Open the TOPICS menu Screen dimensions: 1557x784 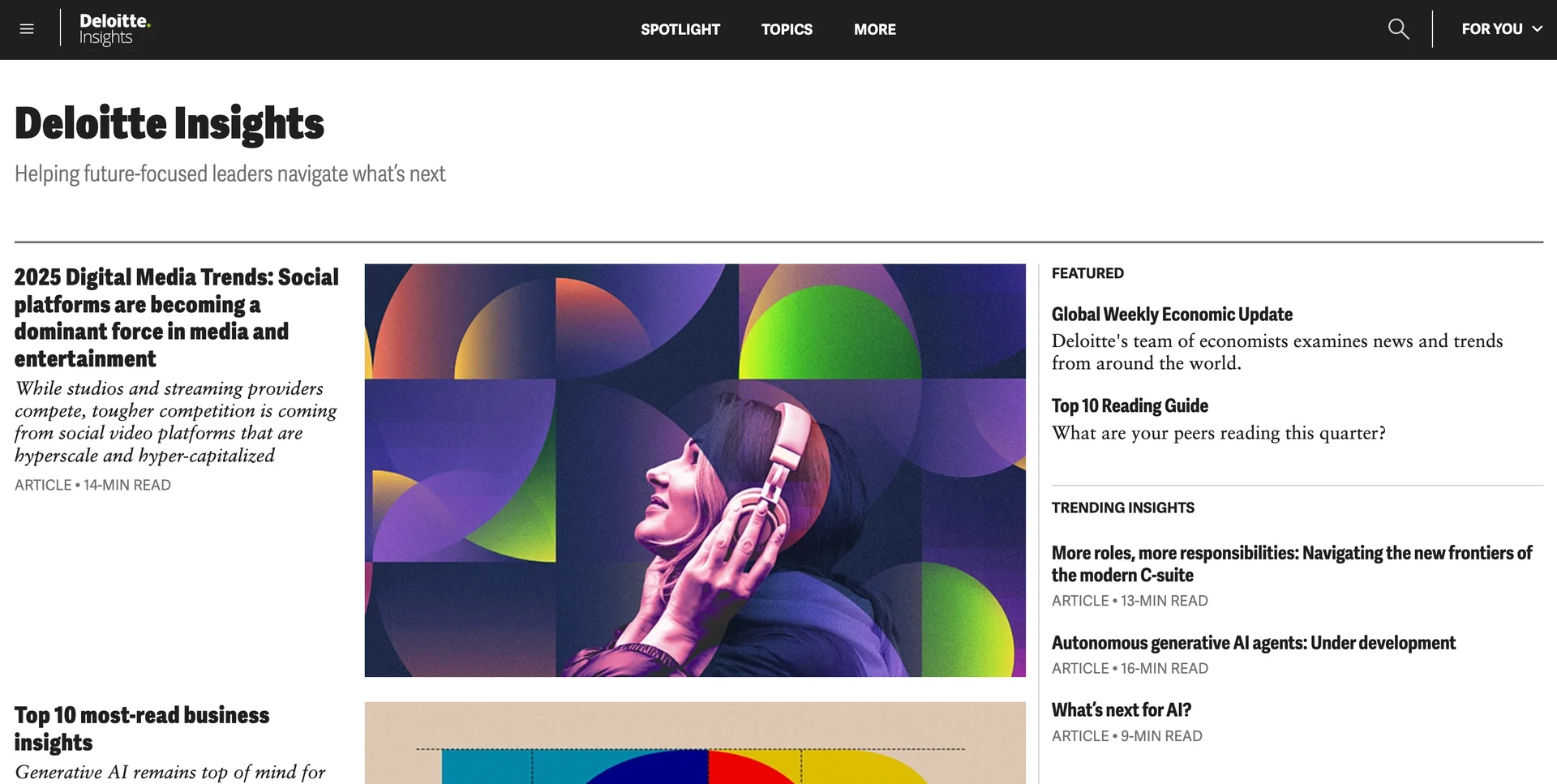click(787, 29)
